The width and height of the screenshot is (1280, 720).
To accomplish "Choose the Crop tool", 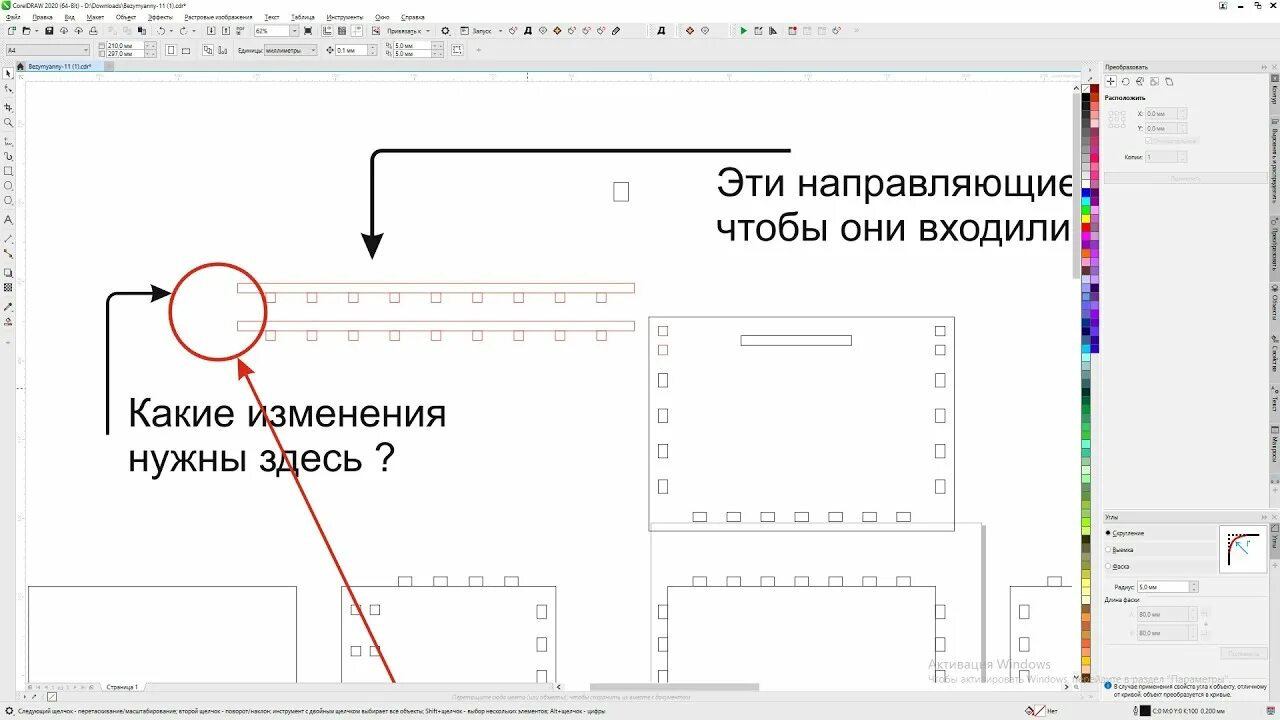I will pos(8,107).
